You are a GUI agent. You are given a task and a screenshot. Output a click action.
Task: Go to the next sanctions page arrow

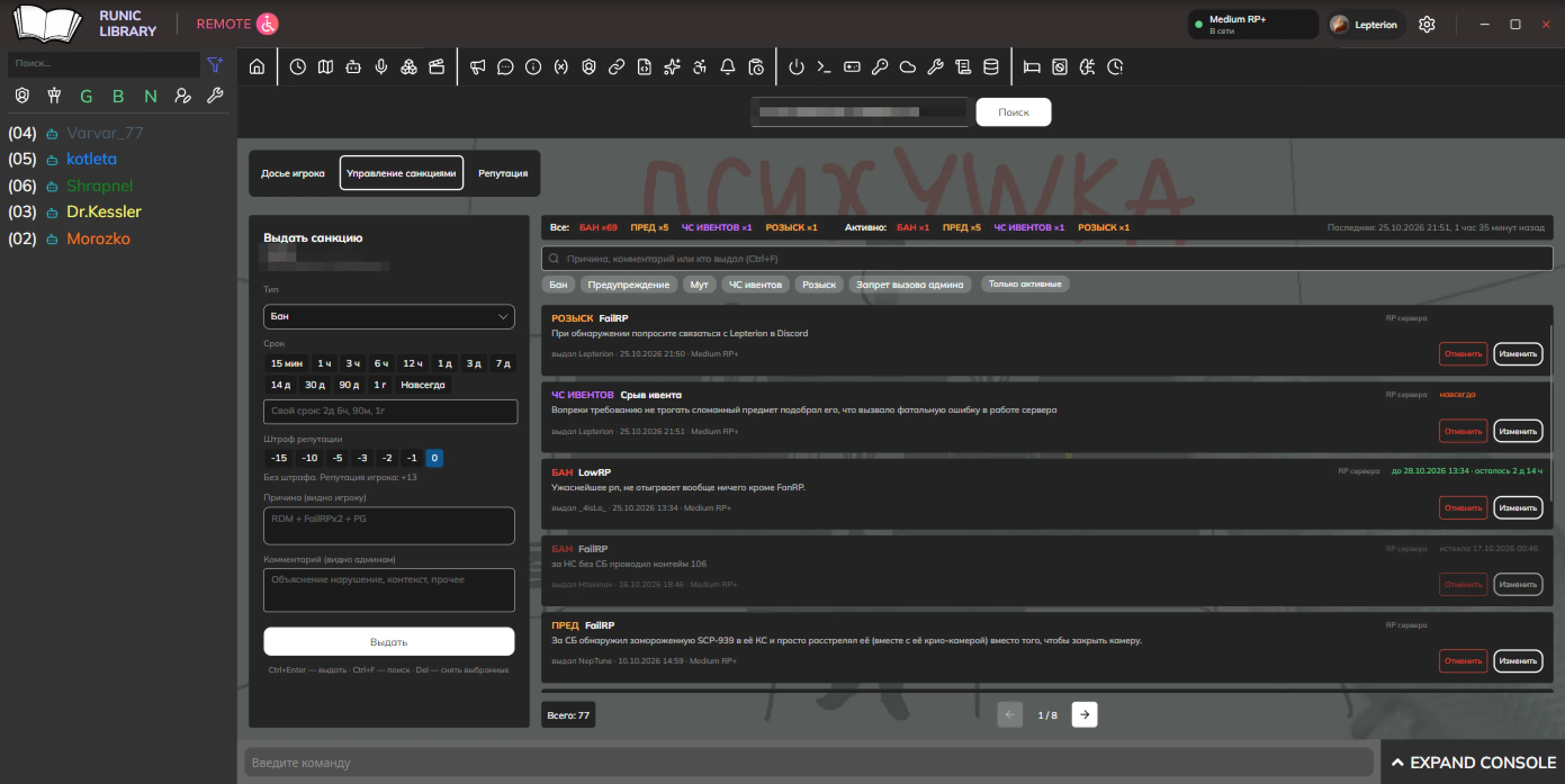click(x=1085, y=715)
